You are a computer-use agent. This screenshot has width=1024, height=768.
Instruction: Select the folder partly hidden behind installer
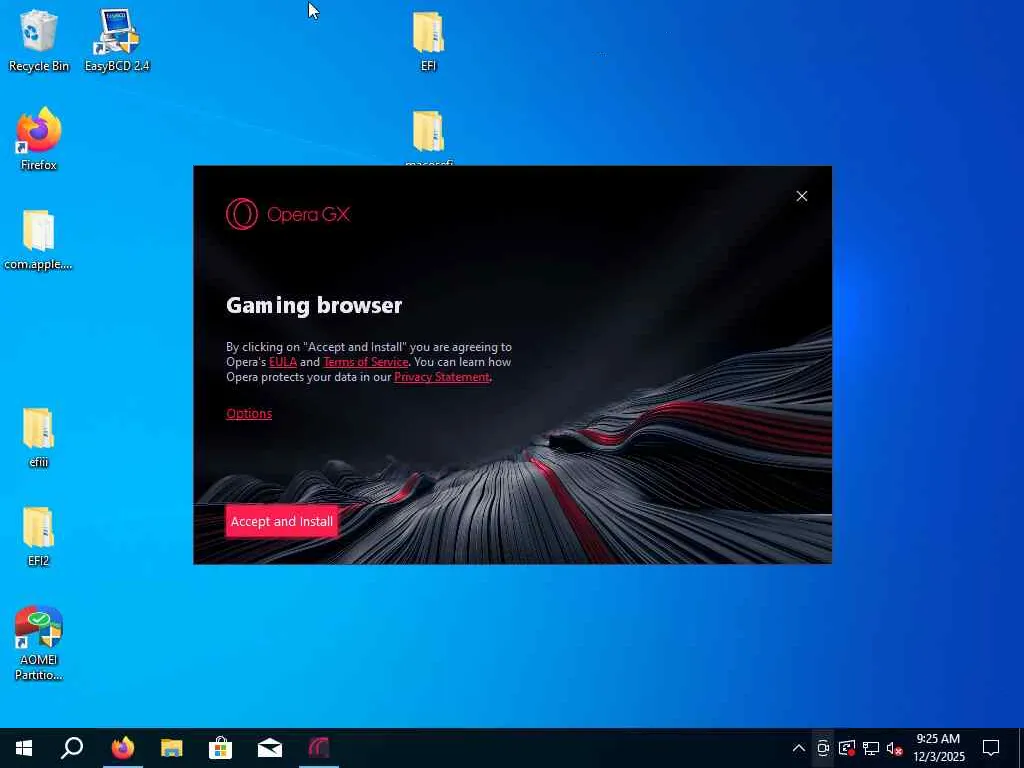coord(428,137)
